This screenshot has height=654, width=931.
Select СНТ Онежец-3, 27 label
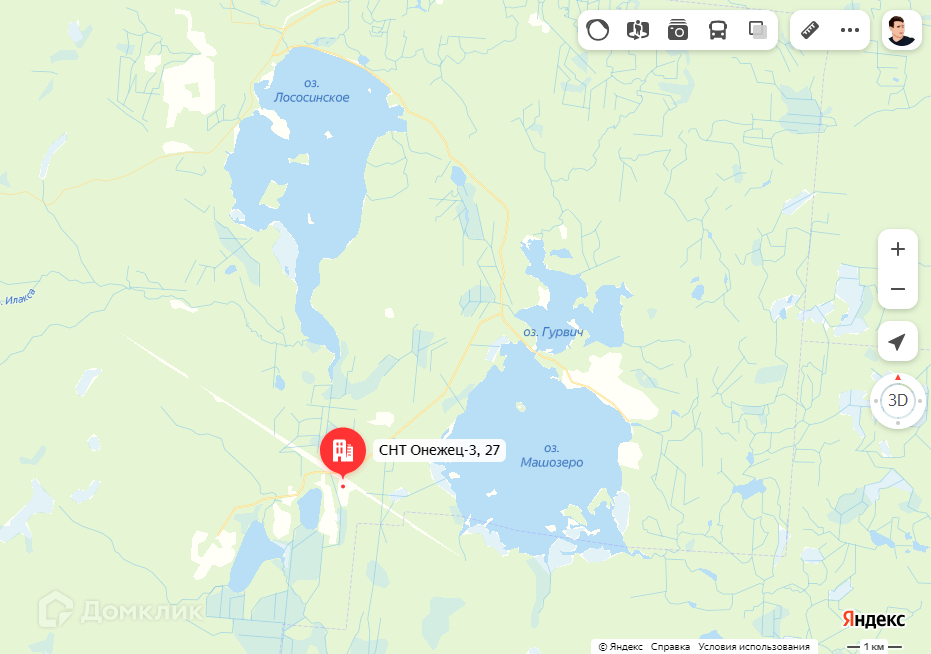pos(439,450)
